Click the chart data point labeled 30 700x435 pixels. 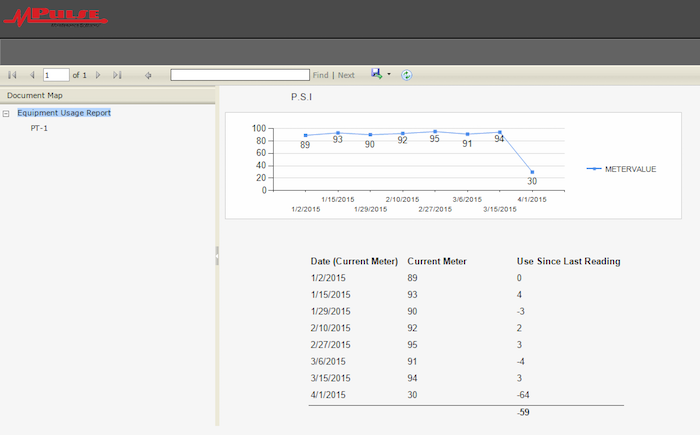coord(532,172)
